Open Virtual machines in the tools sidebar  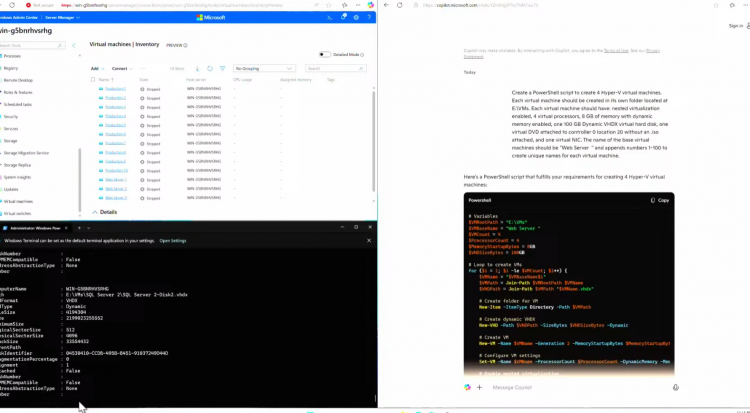18,201
